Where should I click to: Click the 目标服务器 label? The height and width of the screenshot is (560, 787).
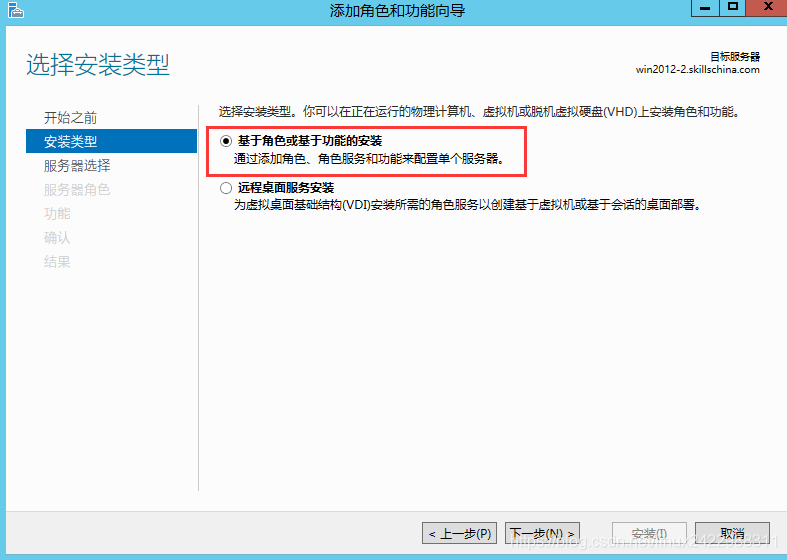coord(735,56)
